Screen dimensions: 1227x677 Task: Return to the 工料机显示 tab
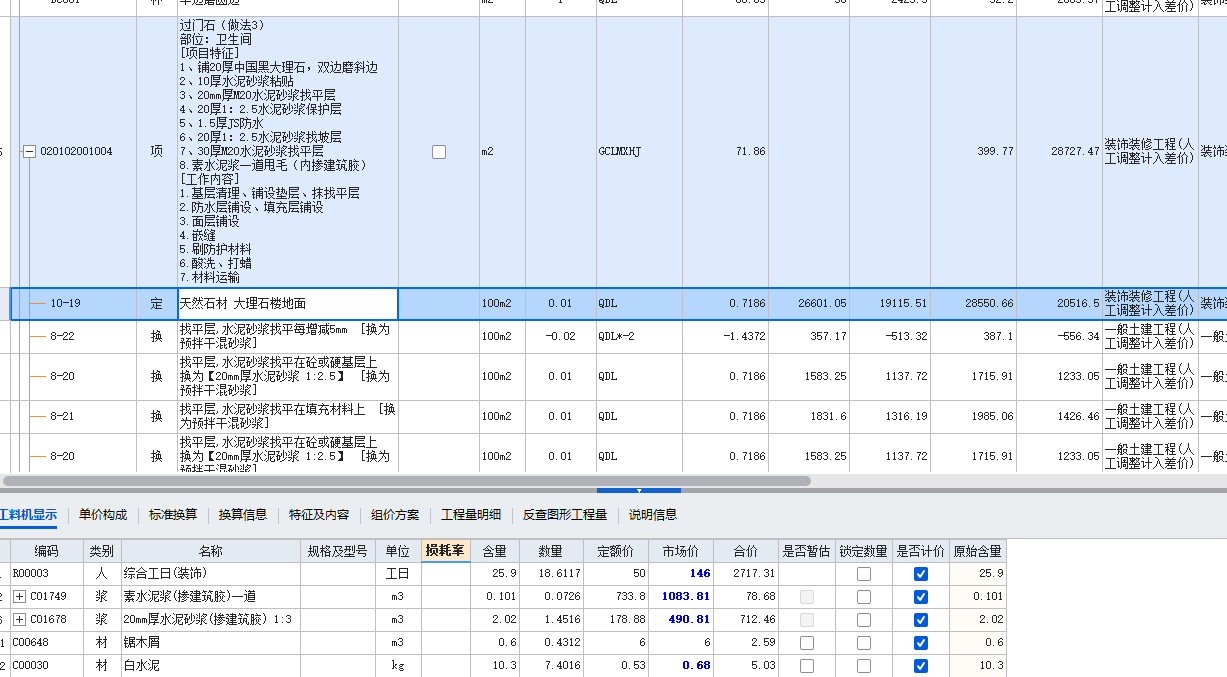[28, 513]
